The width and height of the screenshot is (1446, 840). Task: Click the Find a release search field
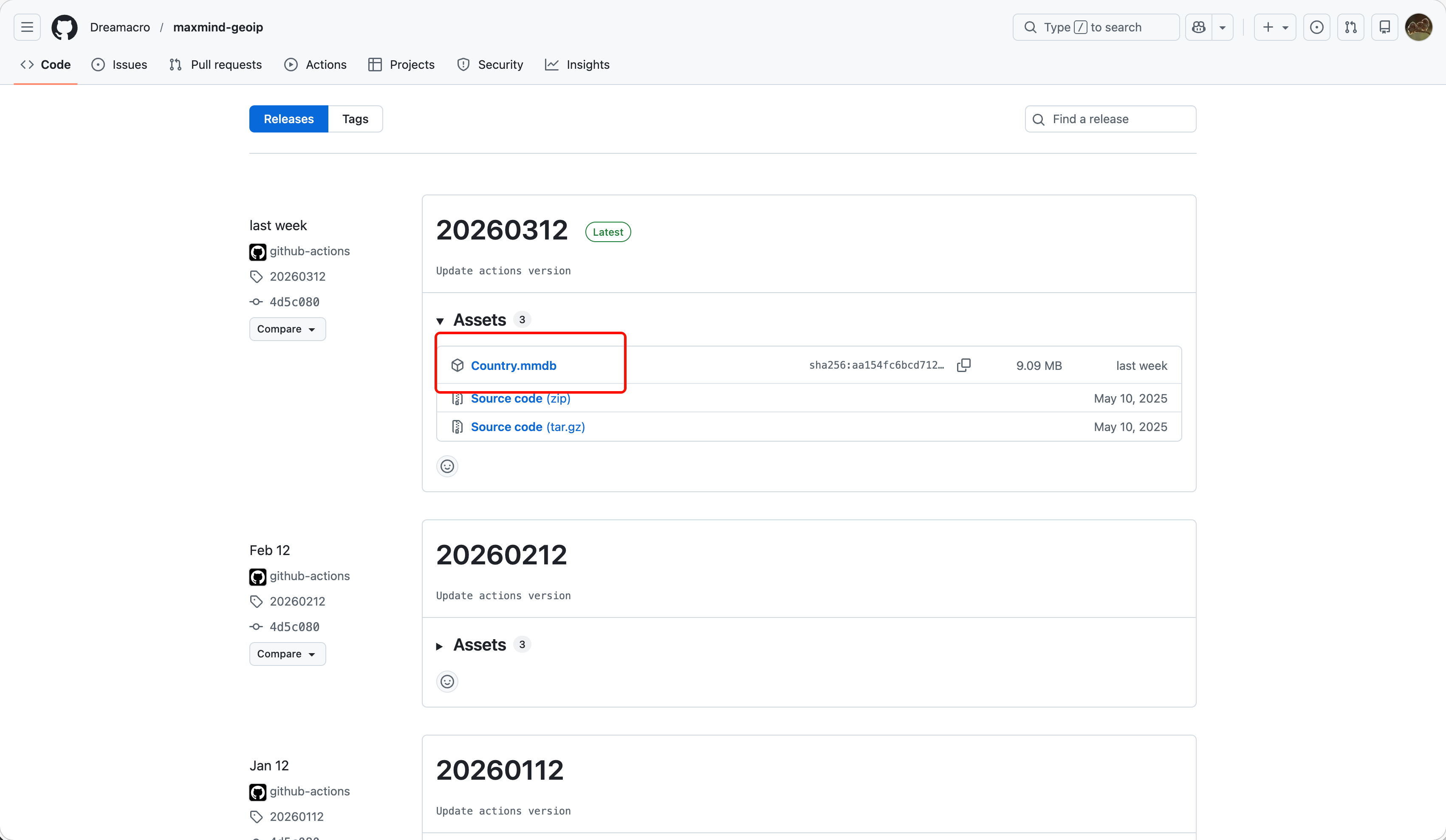pos(1110,119)
